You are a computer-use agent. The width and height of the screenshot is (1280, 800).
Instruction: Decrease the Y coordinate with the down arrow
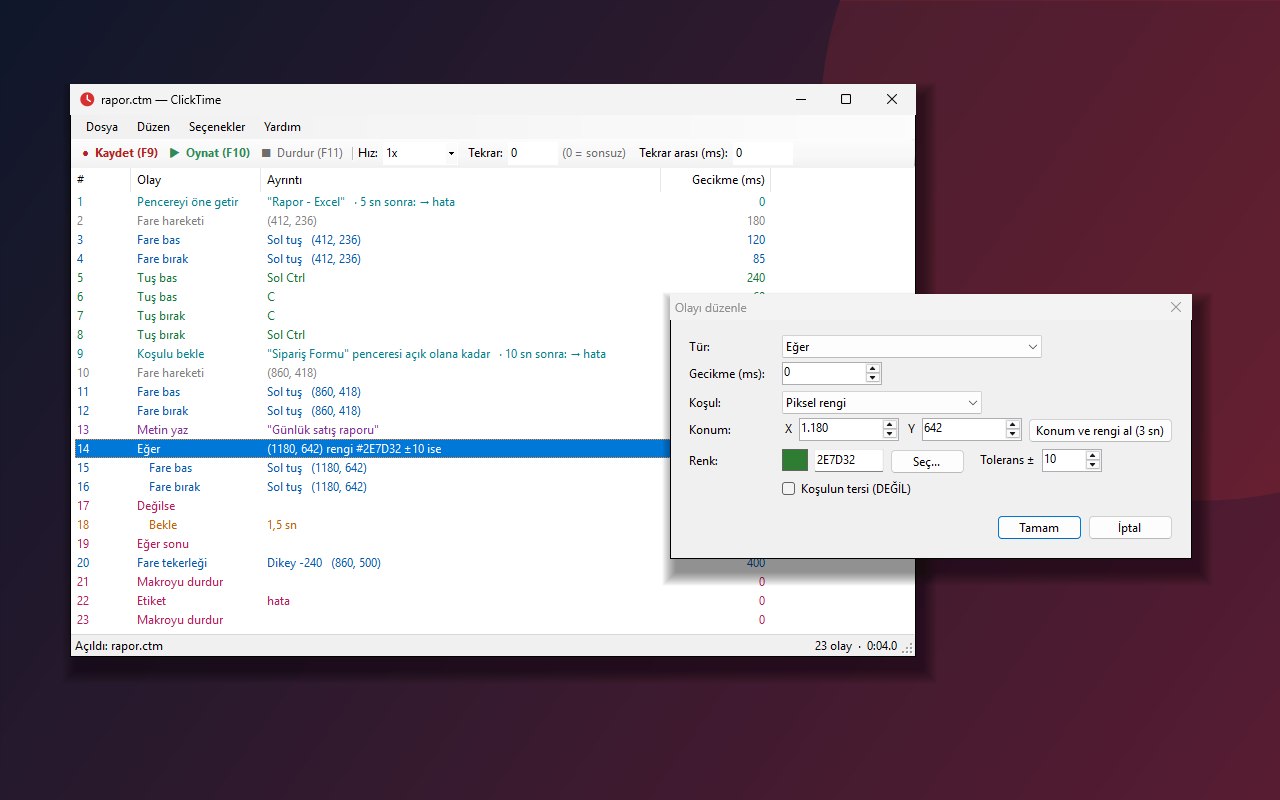click(1012, 434)
